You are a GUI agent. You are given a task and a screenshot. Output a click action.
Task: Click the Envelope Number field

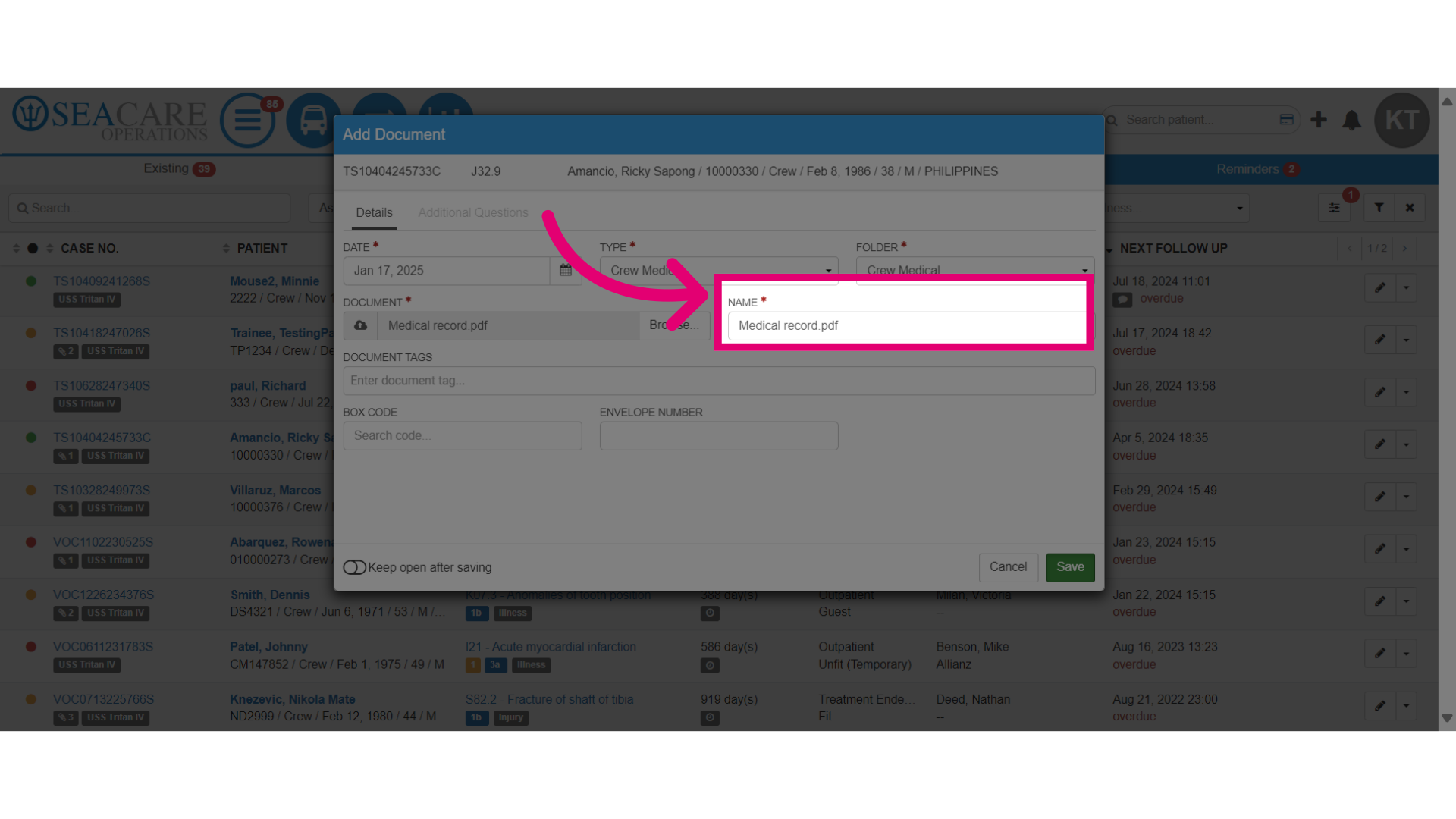click(x=719, y=436)
